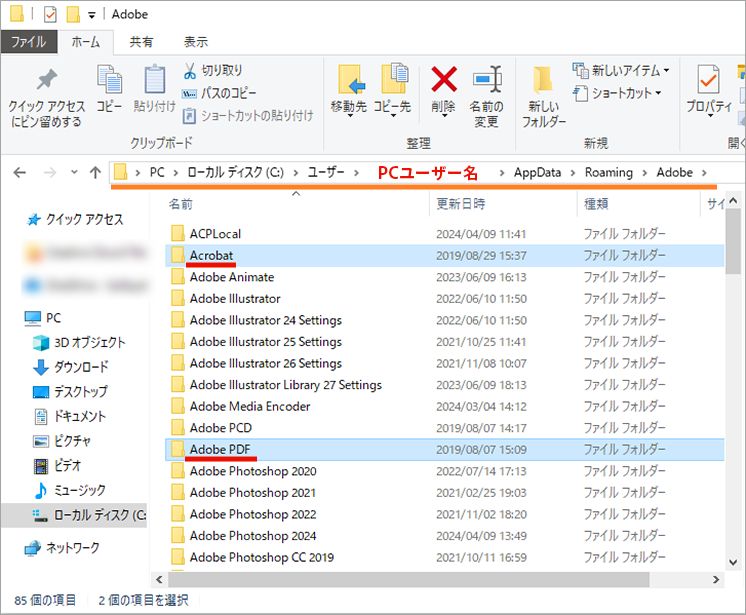746x615 pixels.
Task: Select the Cut scissors command
Action: pos(213,70)
